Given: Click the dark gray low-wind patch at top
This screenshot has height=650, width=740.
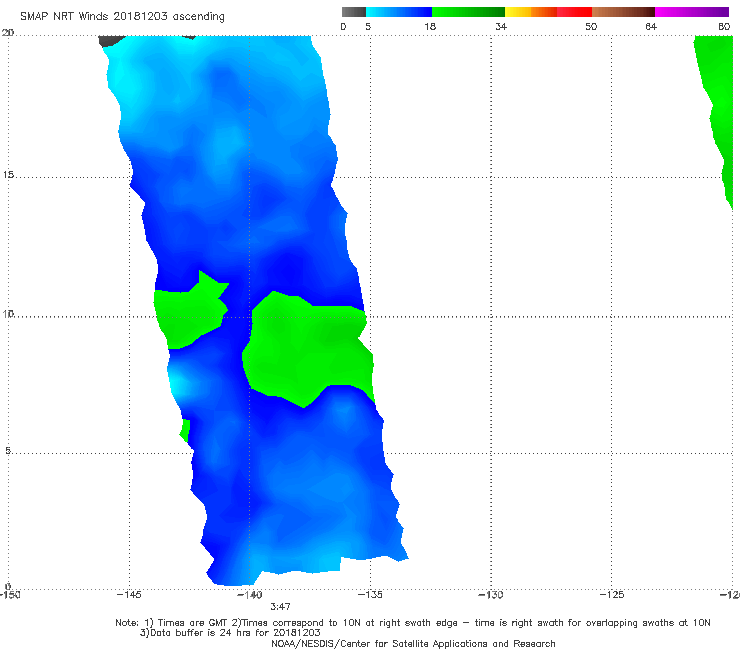Looking at the screenshot, I should (x=111, y=41).
